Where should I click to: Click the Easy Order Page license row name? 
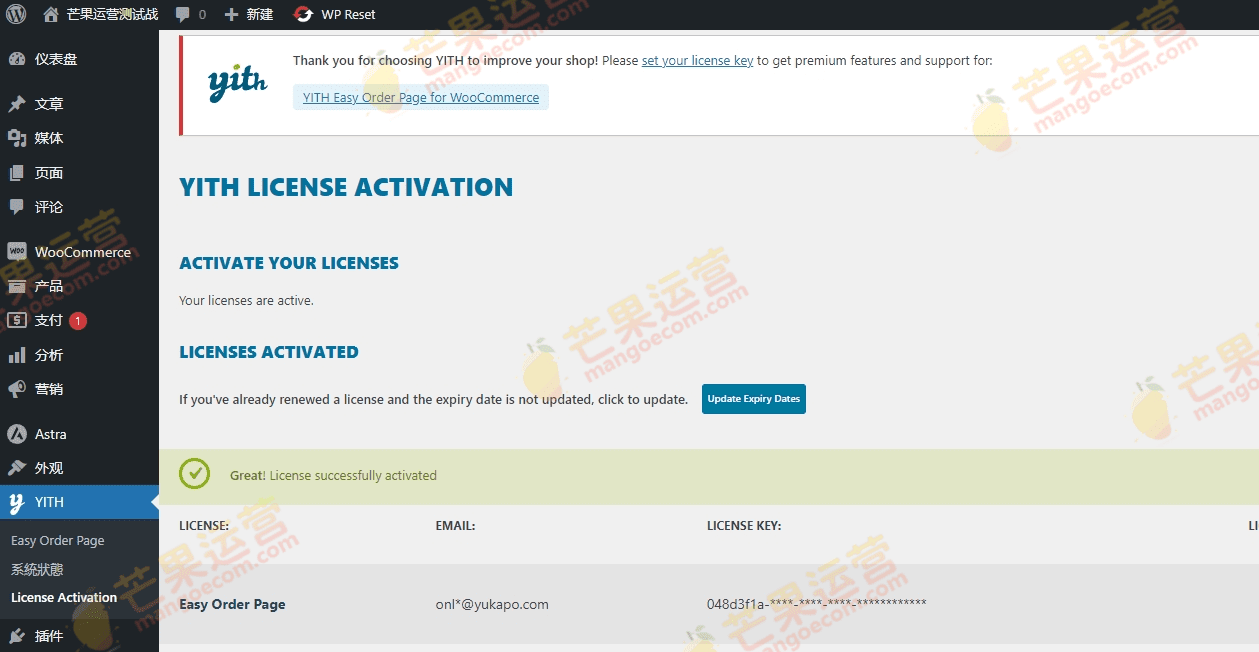pyautogui.click(x=232, y=604)
